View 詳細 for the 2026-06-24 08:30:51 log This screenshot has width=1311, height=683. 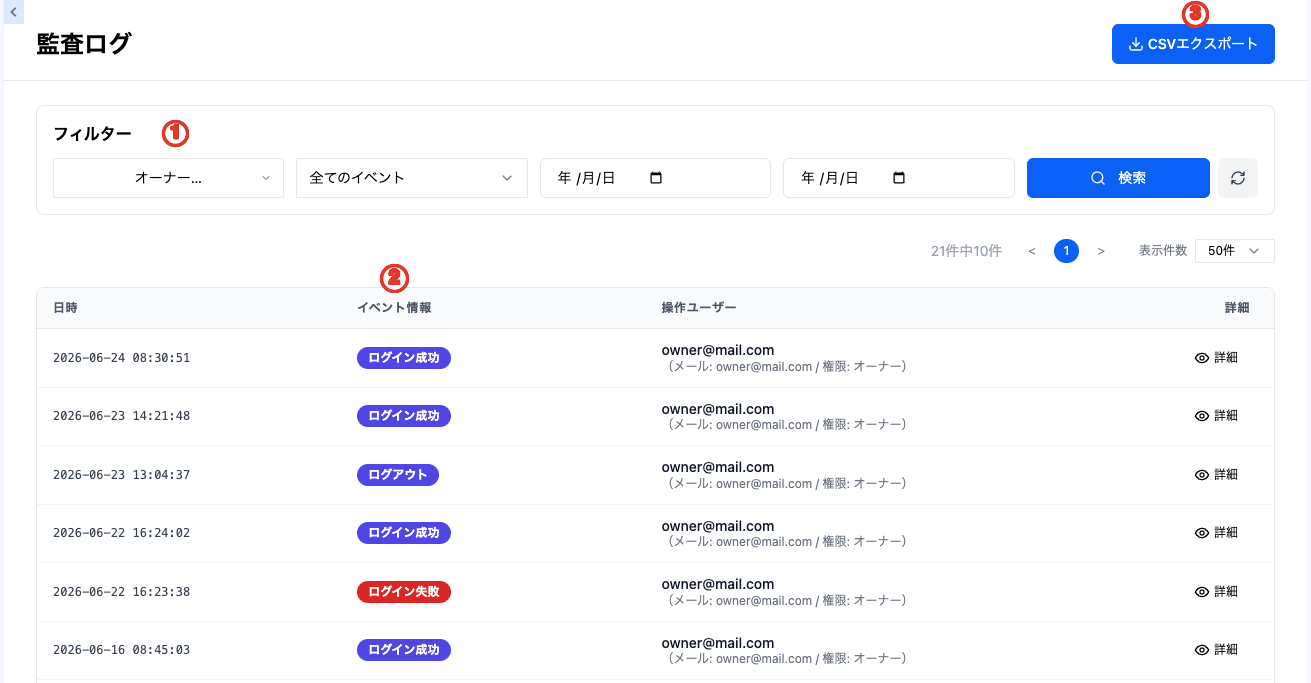pos(1216,358)
